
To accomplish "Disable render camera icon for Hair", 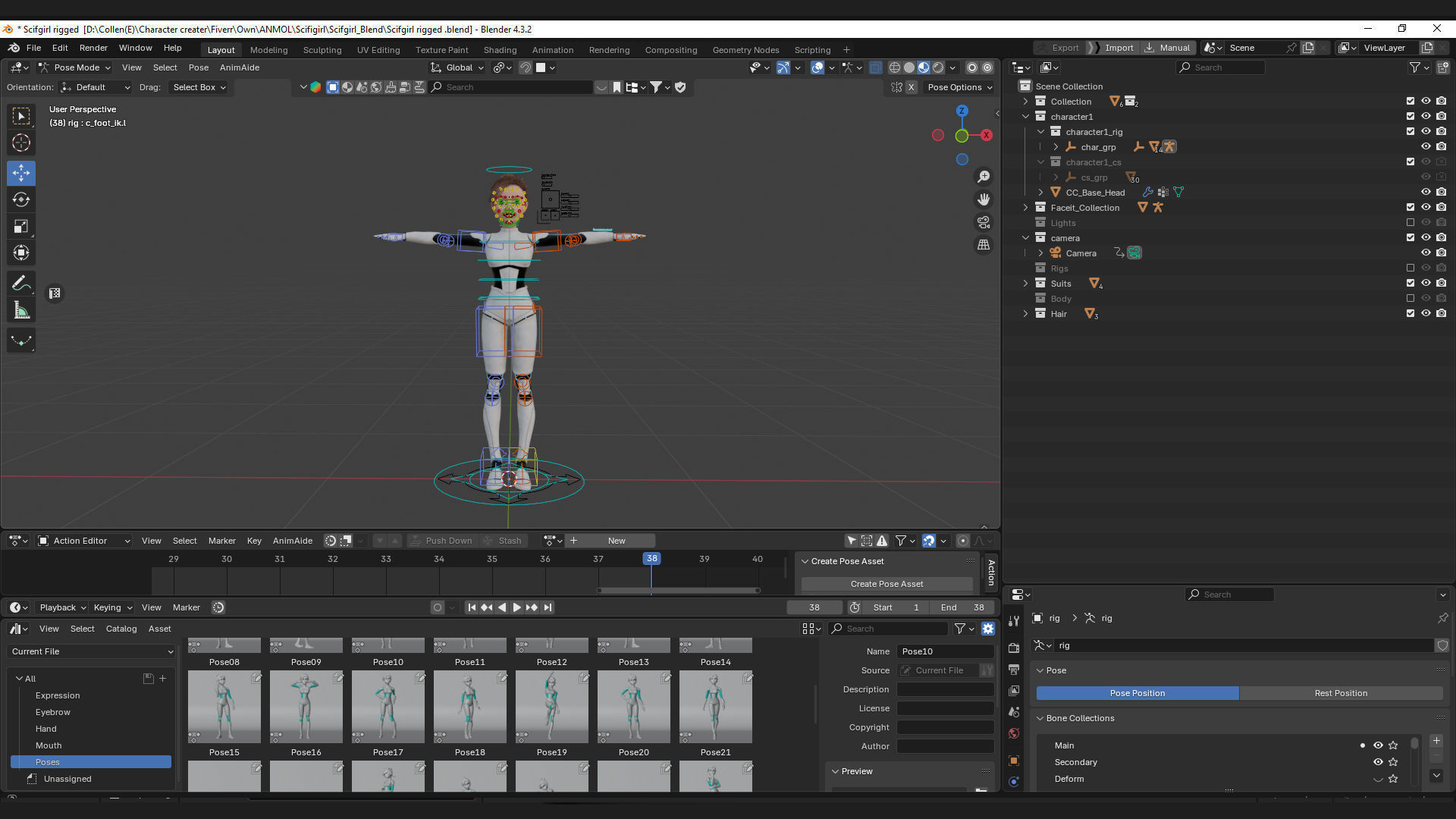I will pyautogui.click(x=1441, y=313).
